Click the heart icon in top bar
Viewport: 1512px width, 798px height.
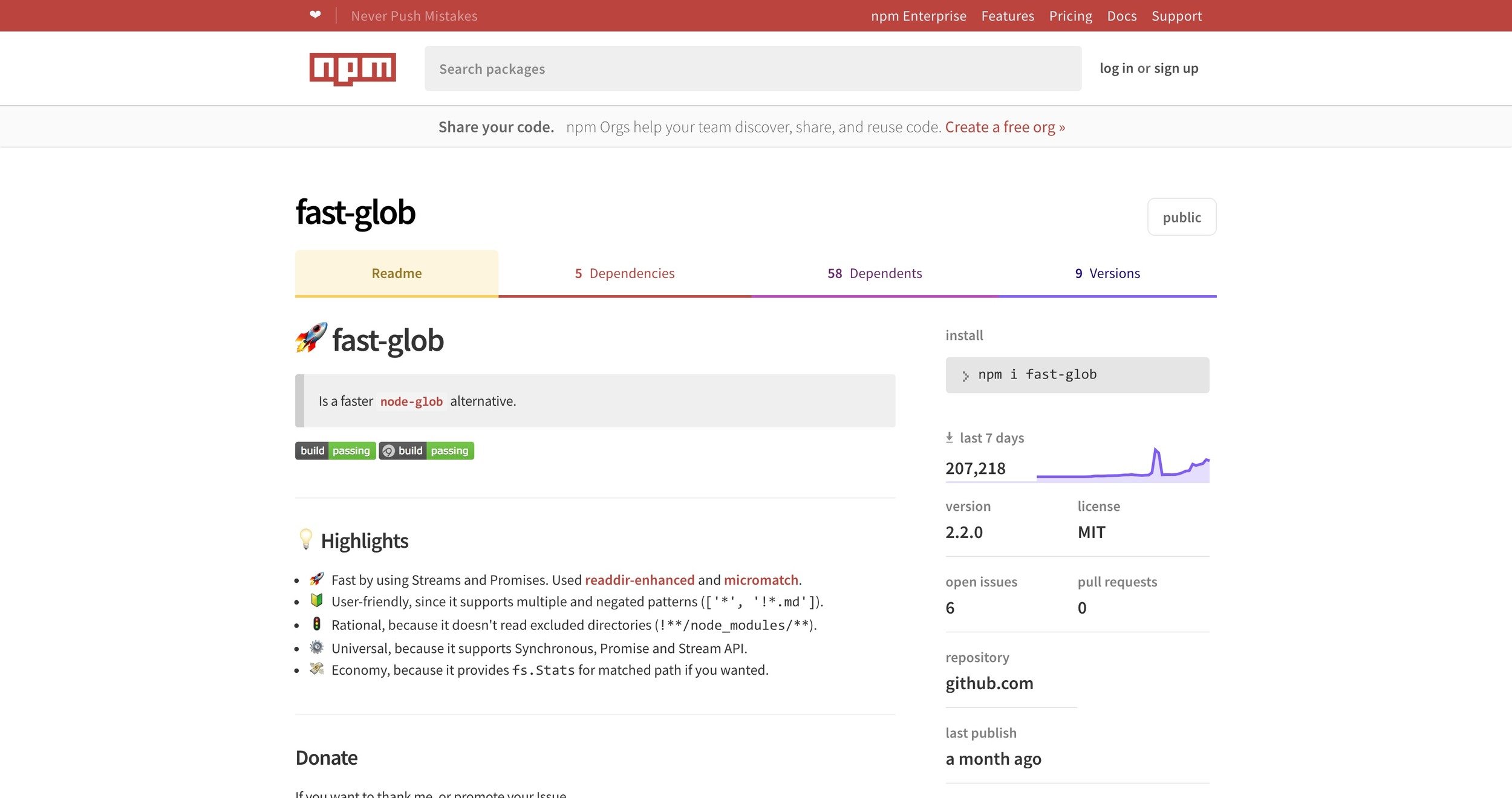[x=315, y=15]
